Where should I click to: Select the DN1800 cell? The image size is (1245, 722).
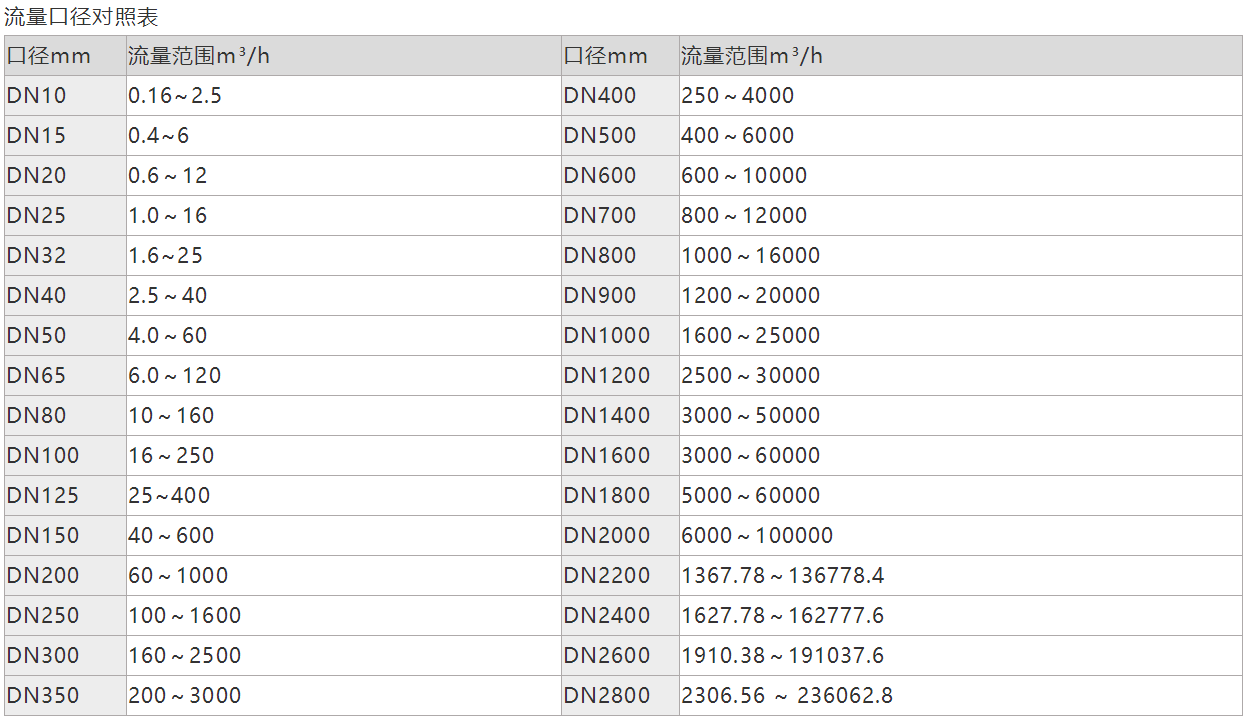pyautogui.click(x=607, y=496)
